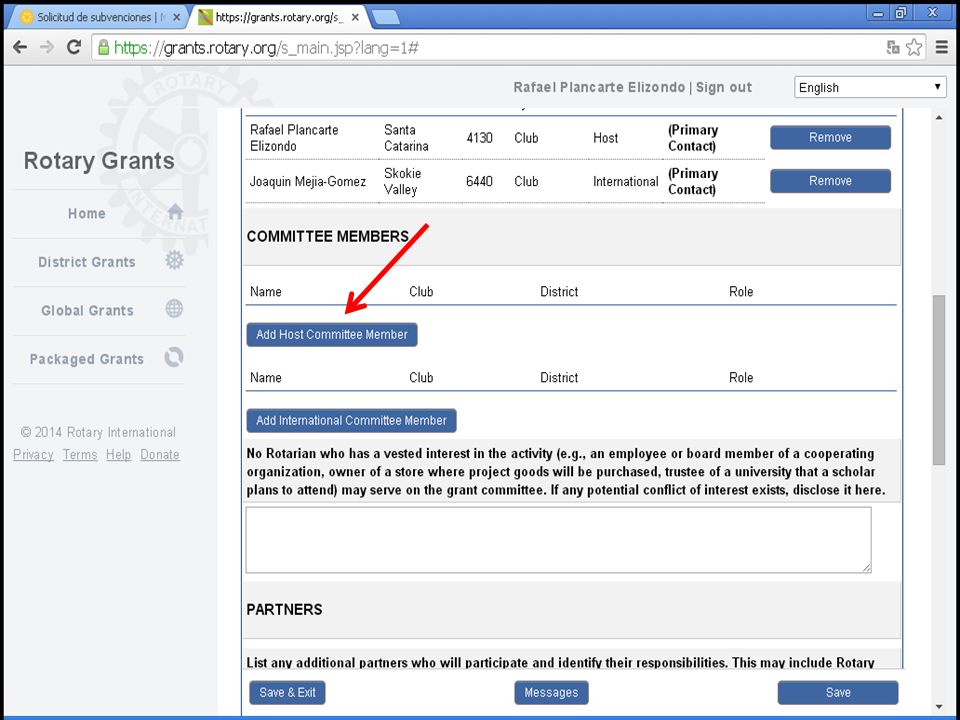The height and width of the screenshot is (720, 960).
Task: Open the Privacy link in footer
Action: click(x=33, y=455)
